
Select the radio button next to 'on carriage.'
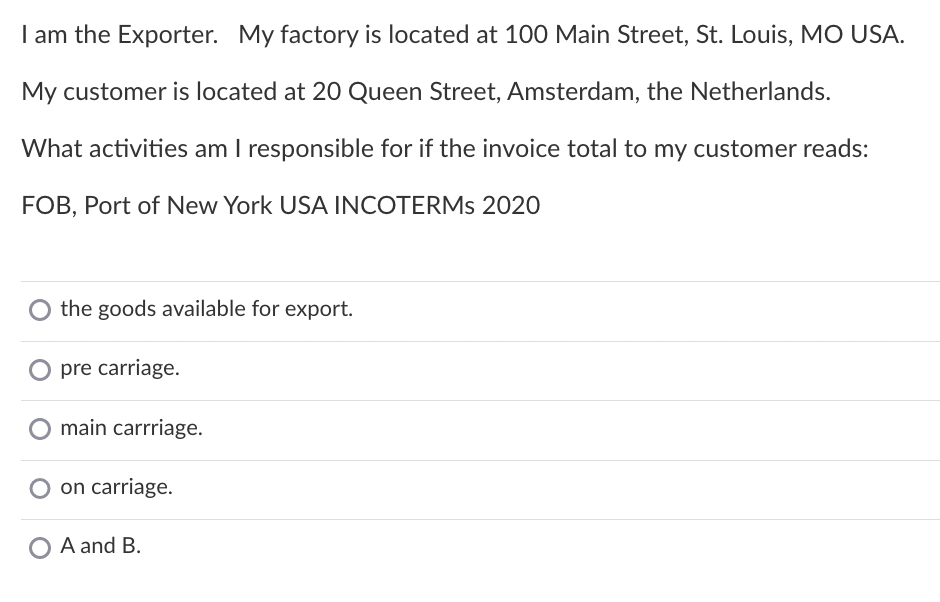pyautogui.click(x=40, y=488)
